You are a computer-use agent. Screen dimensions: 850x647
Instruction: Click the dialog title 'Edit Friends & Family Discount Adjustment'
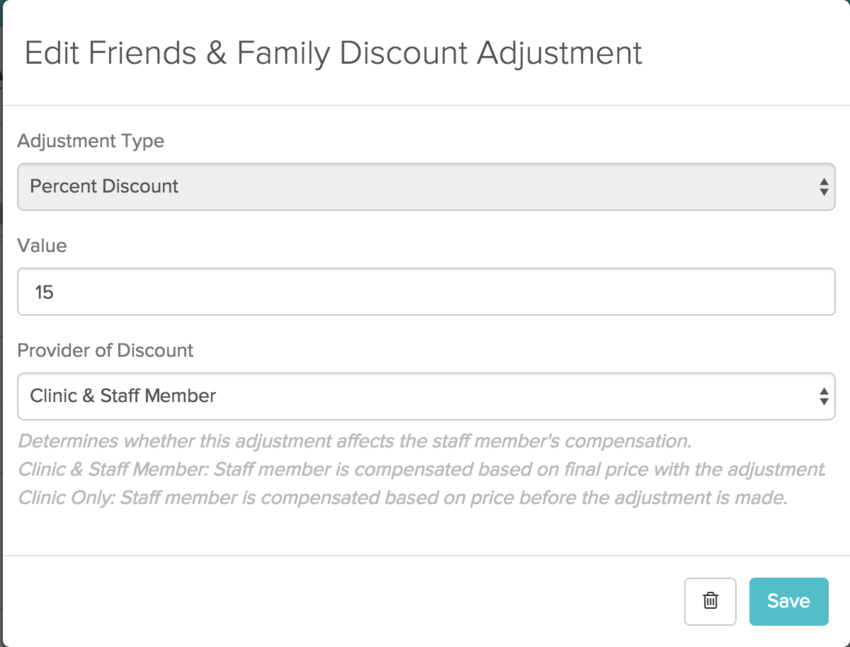tap(333, 53)
